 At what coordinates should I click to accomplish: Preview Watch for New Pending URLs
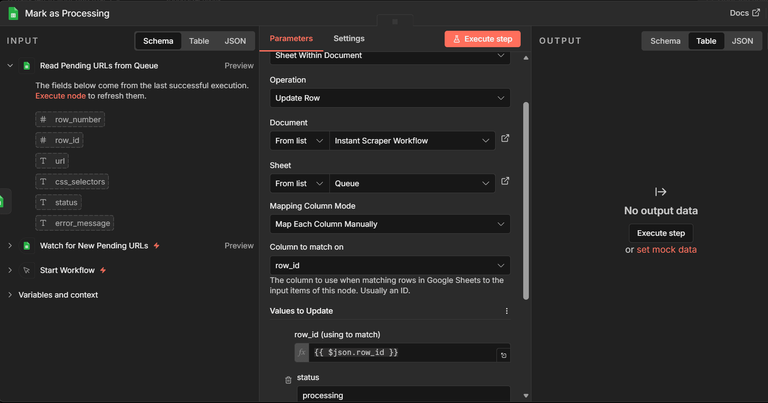239,246
